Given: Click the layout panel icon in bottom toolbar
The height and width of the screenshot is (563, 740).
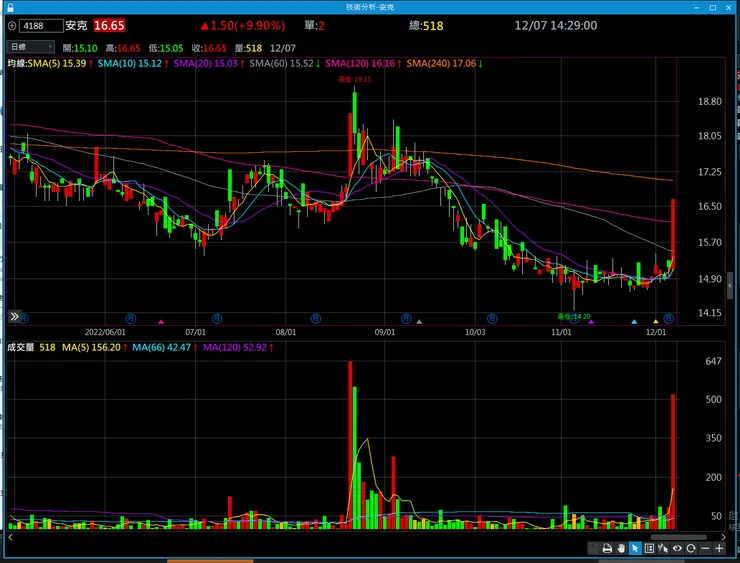Looking at the screenshot, I should point(649,548).
